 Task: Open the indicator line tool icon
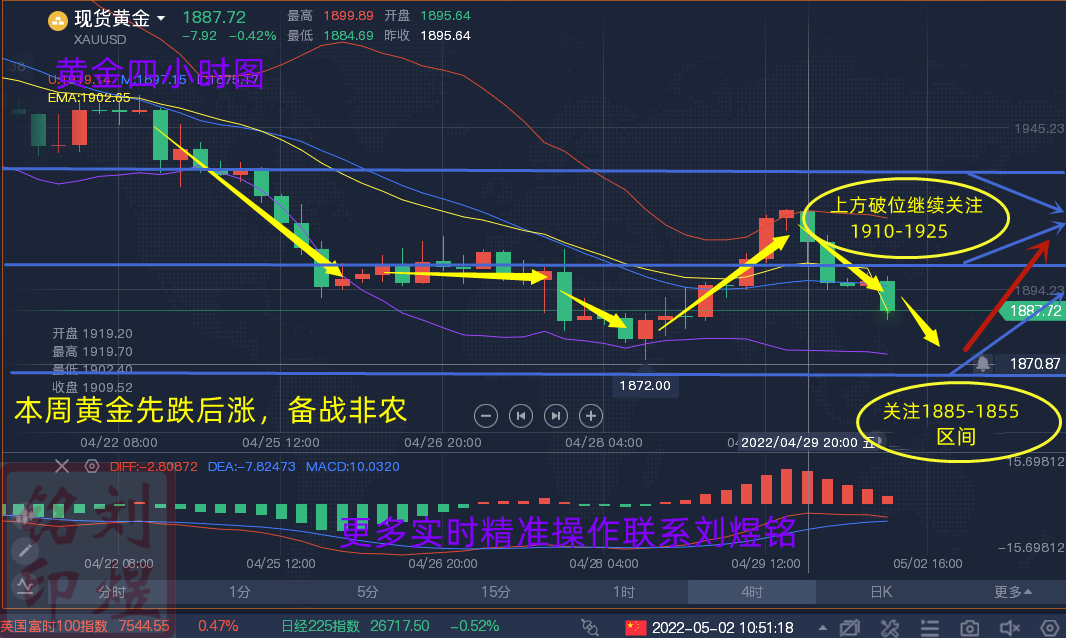[x=25, y=586]
